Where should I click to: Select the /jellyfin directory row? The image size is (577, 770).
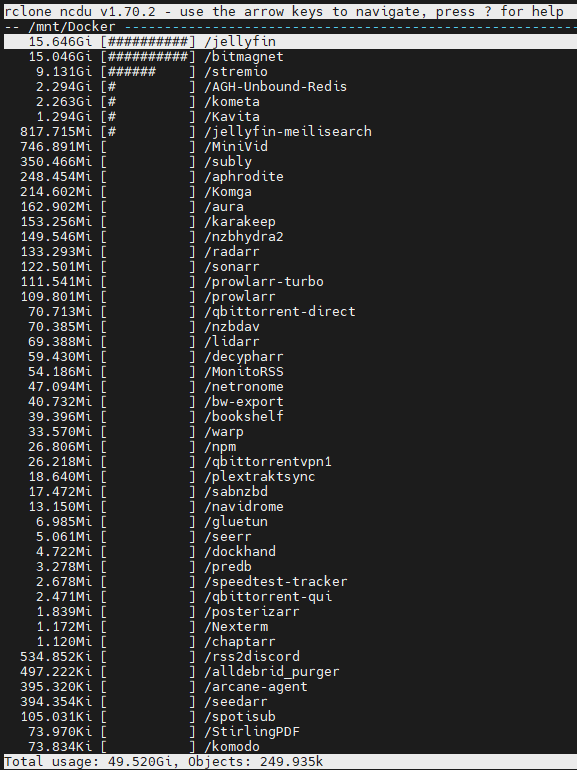tap(290, 42)
